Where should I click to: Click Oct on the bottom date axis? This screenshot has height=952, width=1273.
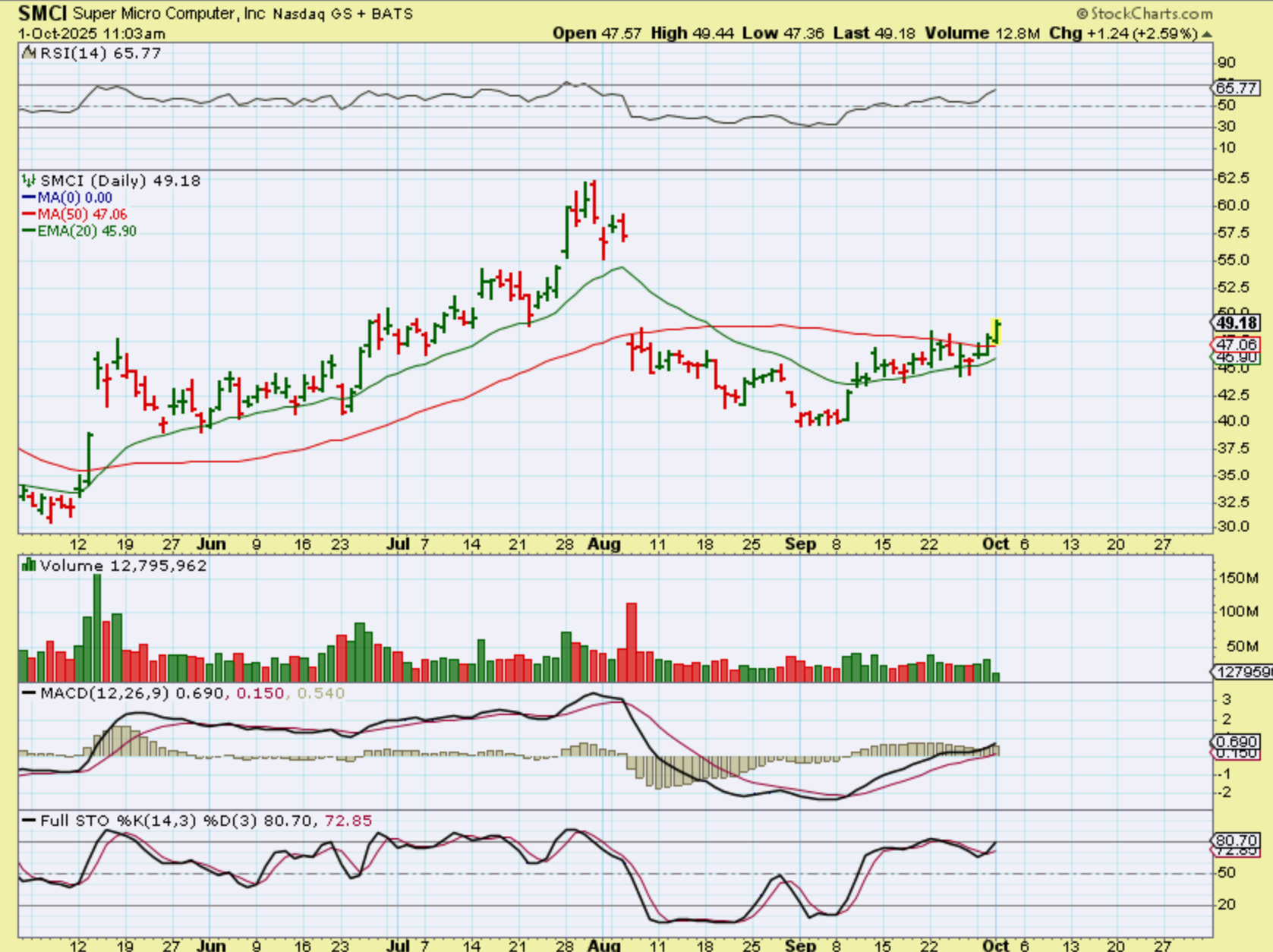(995, 946)
